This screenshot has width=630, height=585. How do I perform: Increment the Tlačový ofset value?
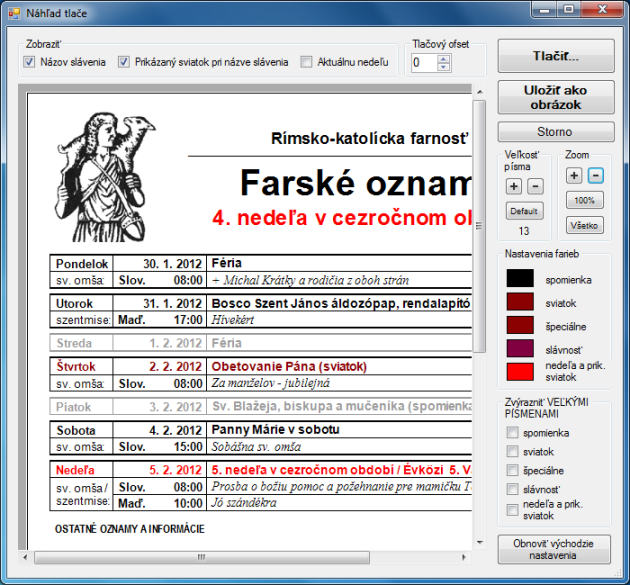(x=444, y=58)
